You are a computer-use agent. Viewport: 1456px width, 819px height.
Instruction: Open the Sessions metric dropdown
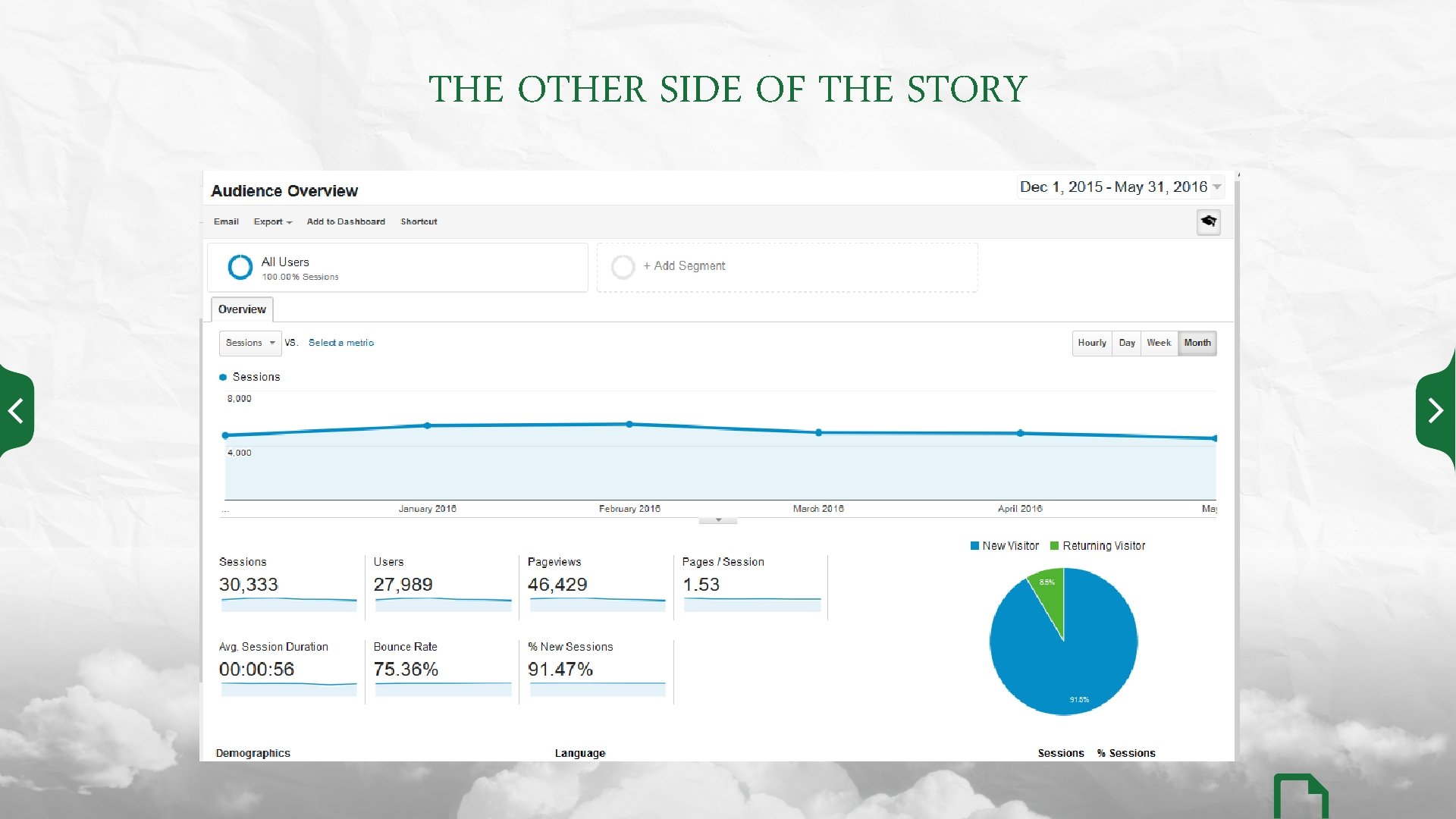click(x=250, y=343)
